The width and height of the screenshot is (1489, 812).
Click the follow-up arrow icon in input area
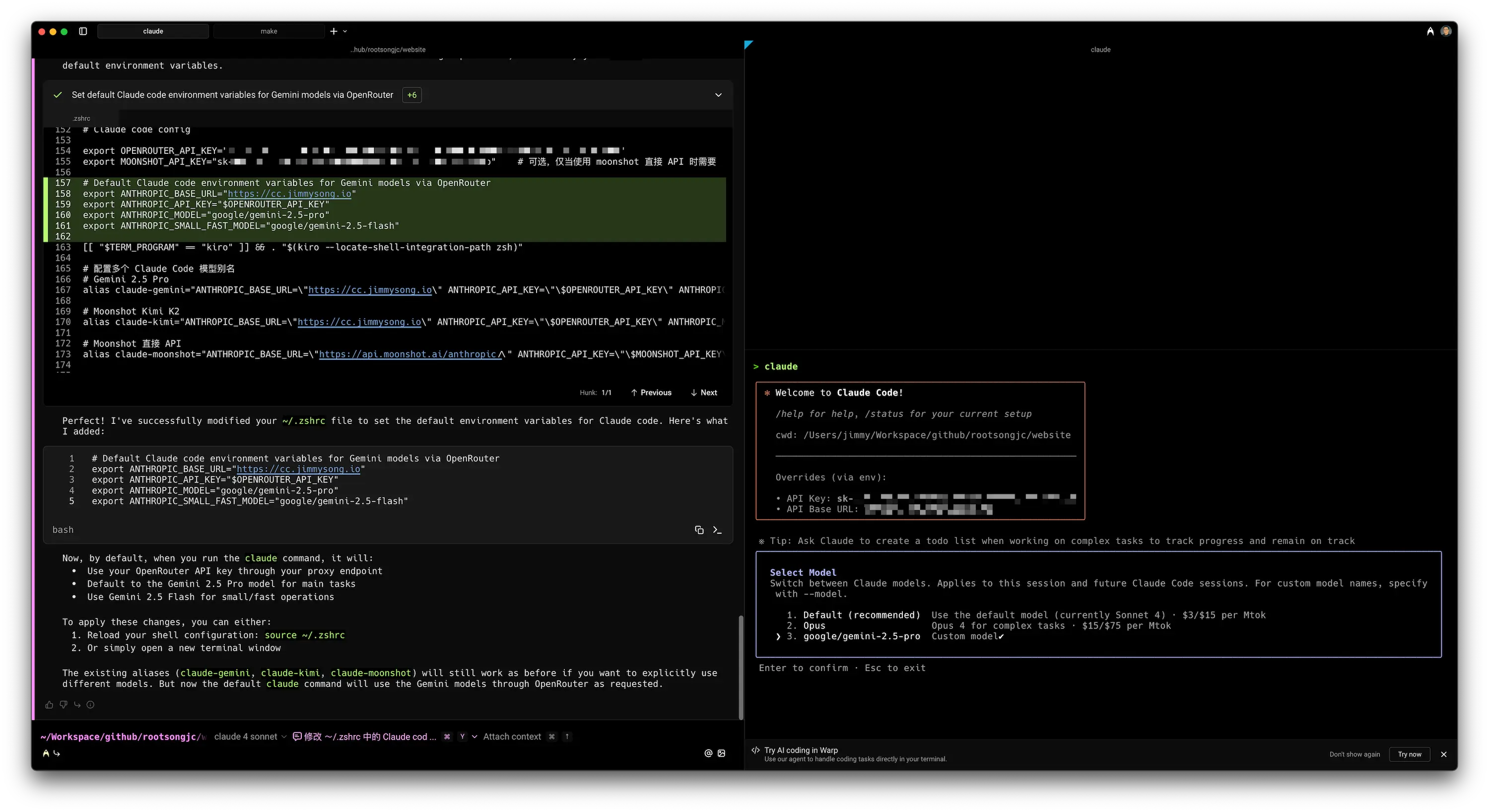click(x=57, y=753)
